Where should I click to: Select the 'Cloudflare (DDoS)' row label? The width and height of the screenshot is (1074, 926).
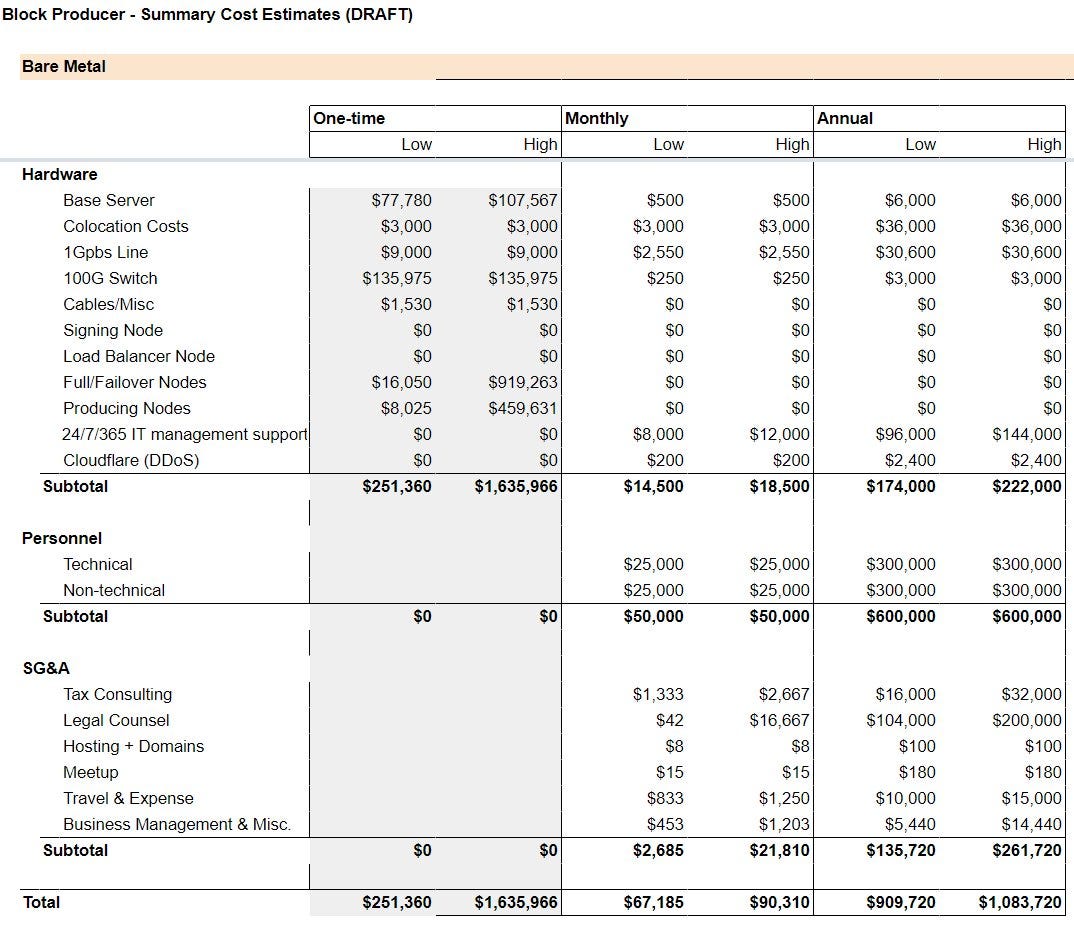click(131, 460)
